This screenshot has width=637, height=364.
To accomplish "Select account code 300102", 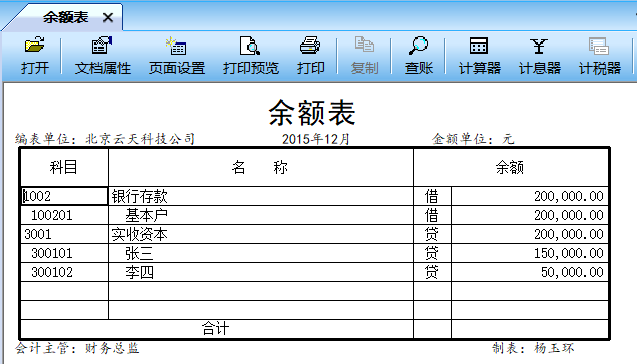I will [x=65, y=272].
